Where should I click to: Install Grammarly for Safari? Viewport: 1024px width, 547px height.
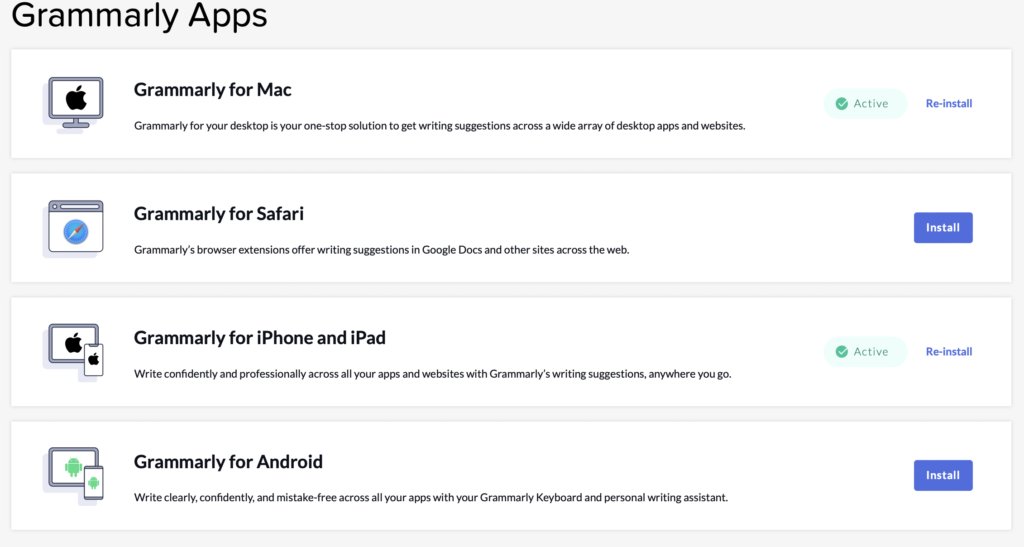(942, 227)
